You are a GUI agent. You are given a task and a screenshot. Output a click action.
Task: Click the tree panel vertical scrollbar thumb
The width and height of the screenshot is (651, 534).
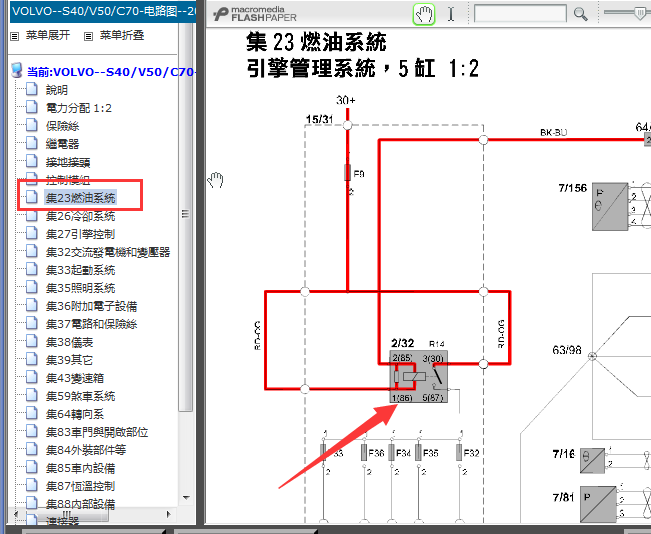[186, 216]
